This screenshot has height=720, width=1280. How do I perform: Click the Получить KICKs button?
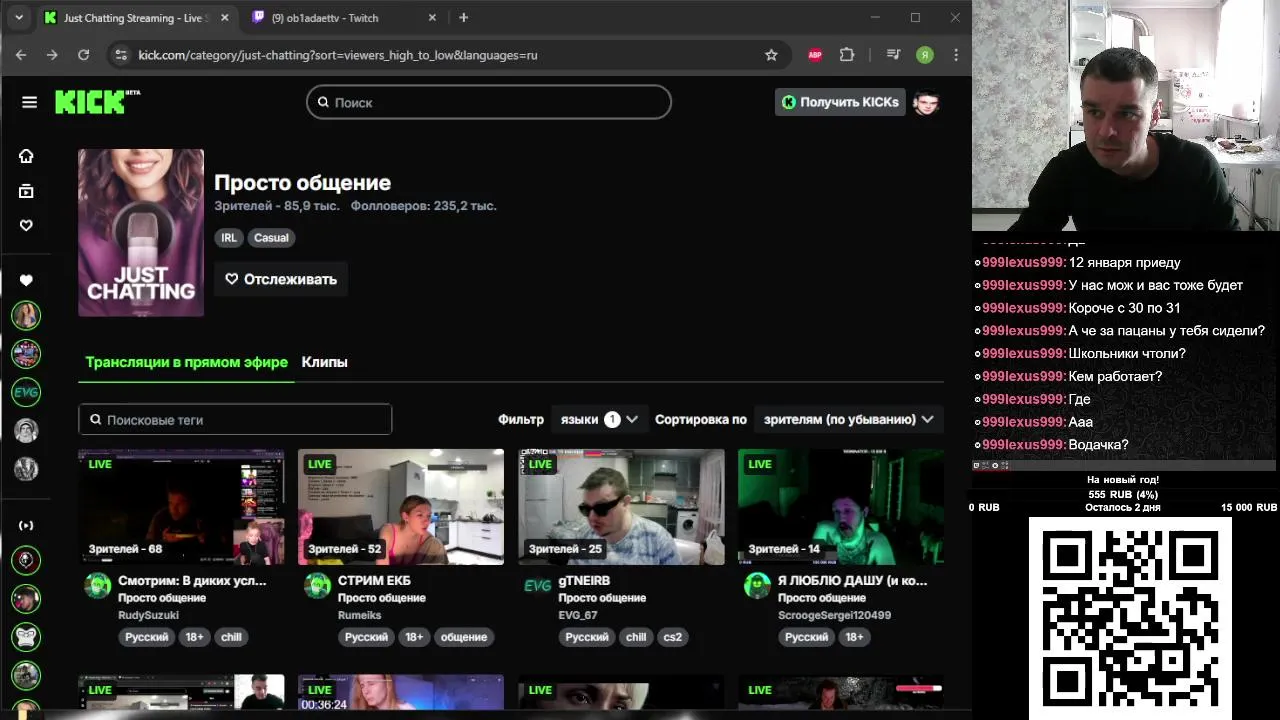(840, 102)
